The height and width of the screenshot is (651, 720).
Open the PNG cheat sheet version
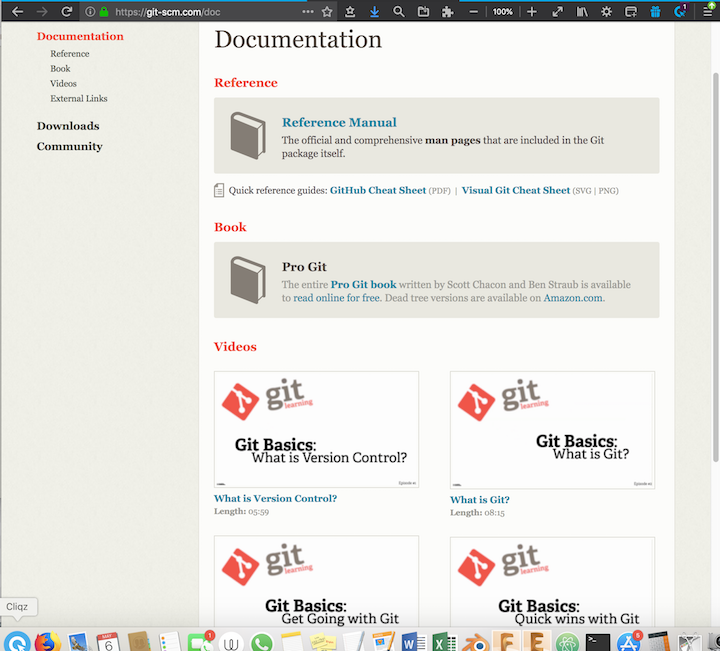pyautogui.click(x=608, y=191)
